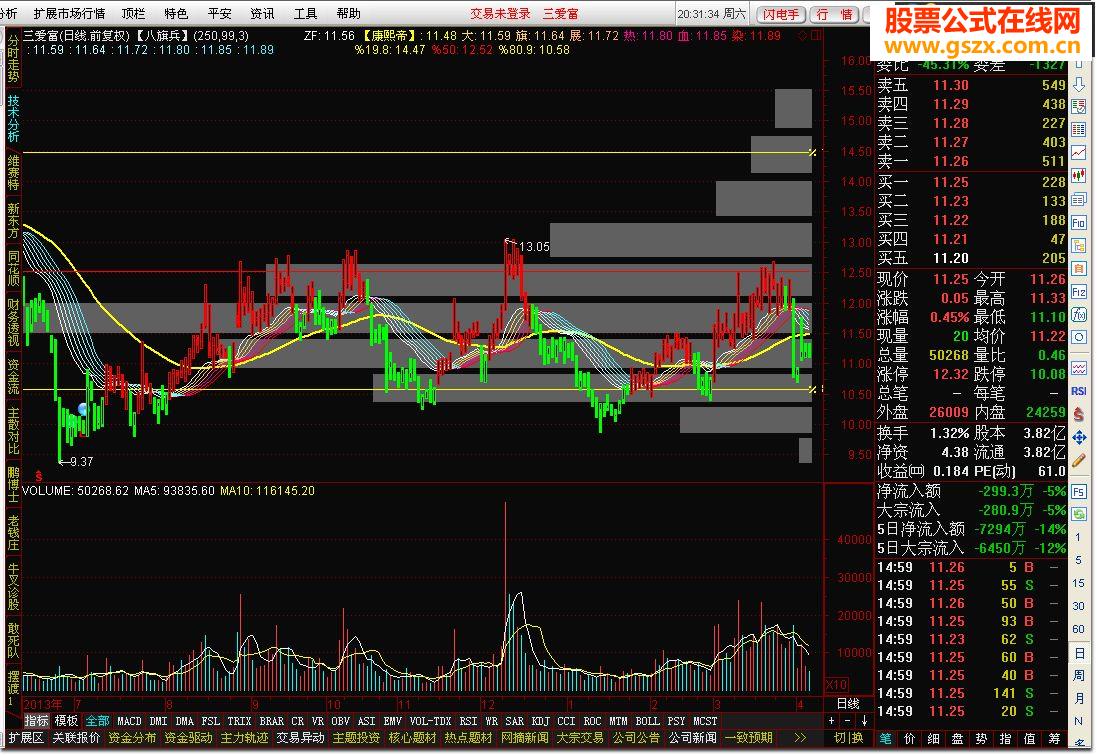
Task: Click the red S marker at chart bottom-left
Action: [x=38, y=476]
